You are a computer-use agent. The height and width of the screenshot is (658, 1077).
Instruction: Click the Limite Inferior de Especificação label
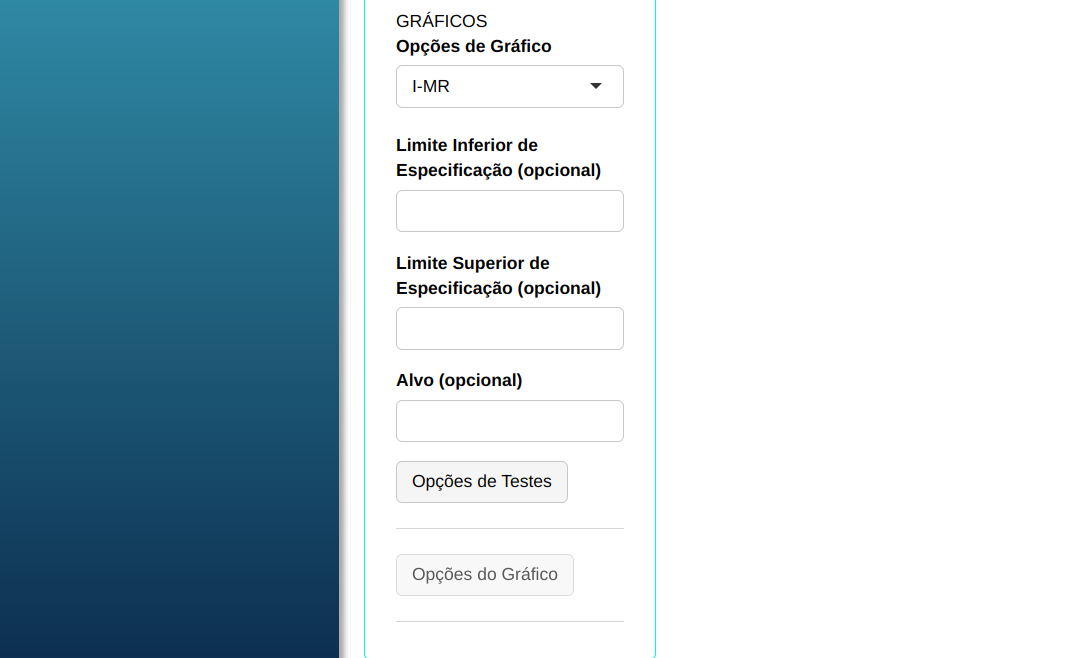[467, 146]
